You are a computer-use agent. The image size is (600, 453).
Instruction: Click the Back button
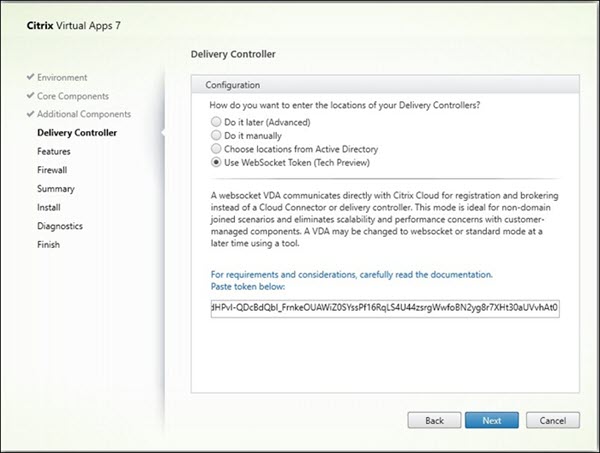tap(434, 421)
